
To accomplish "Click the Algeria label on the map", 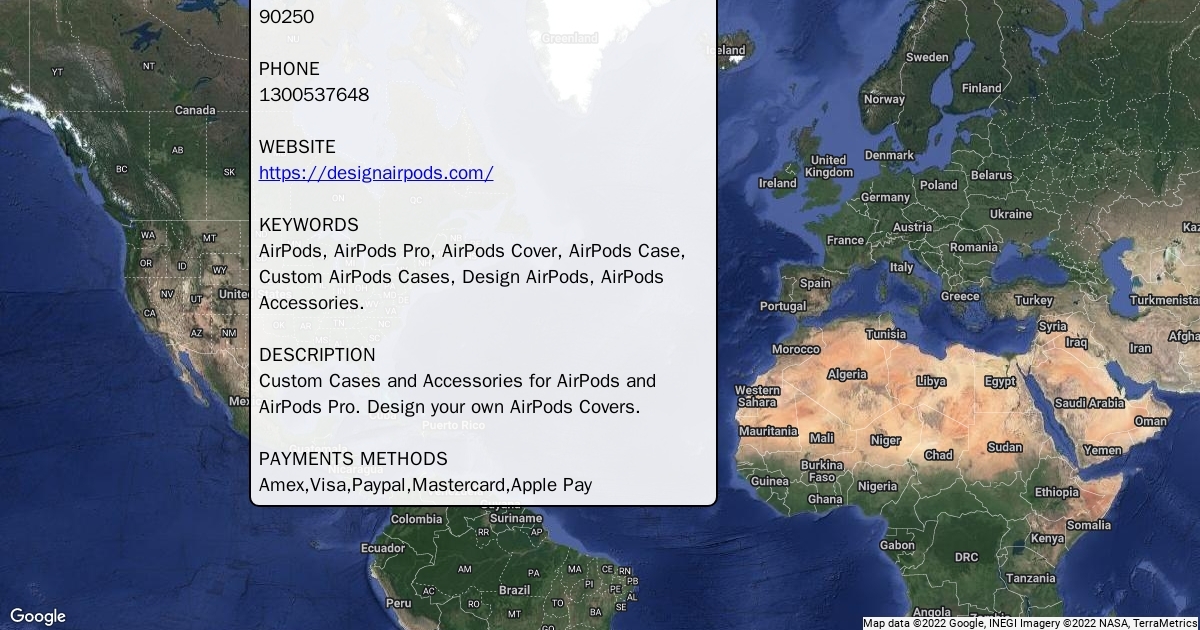I will tap(847, 374).
